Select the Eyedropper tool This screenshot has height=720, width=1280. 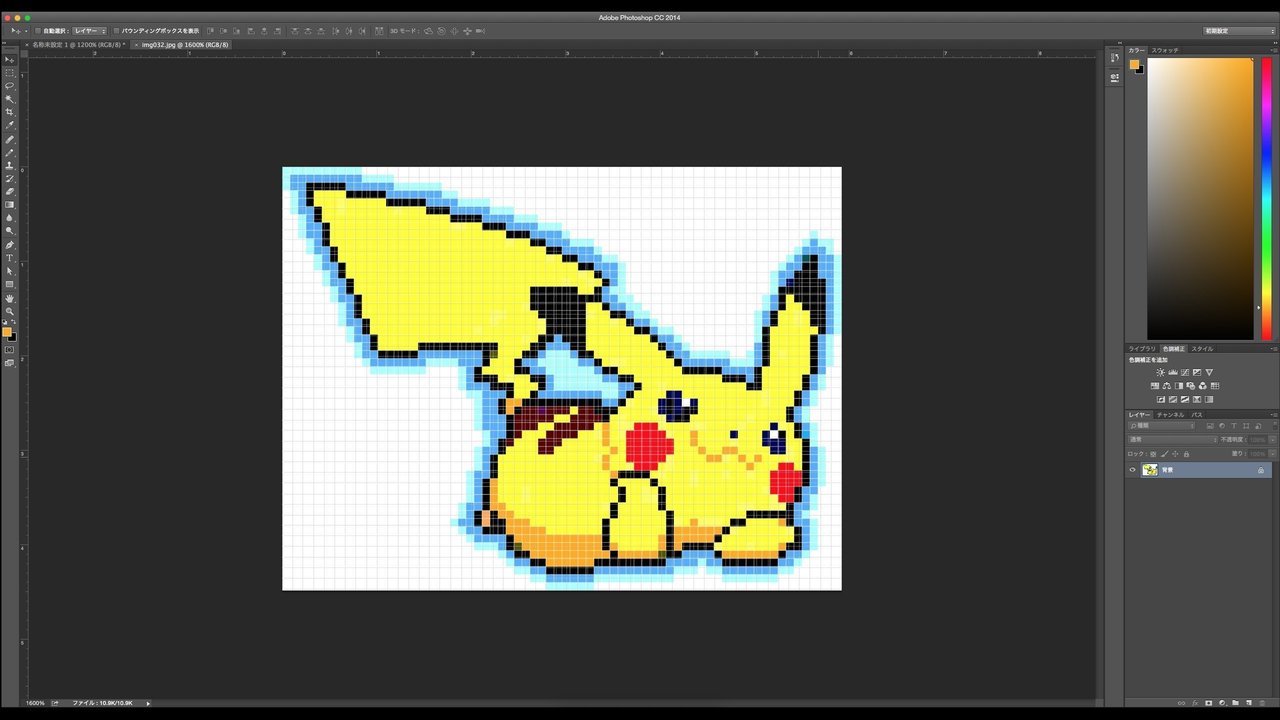coord(10,126)
